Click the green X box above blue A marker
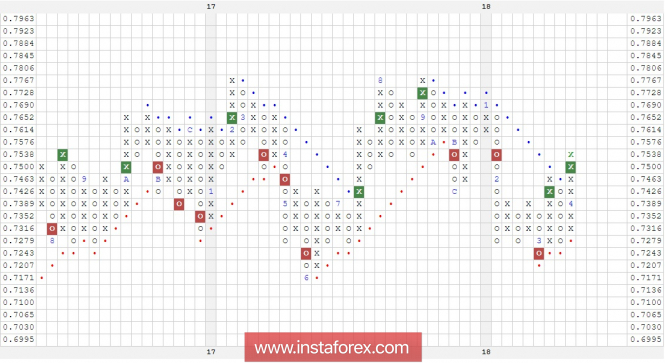 point(126,167)
